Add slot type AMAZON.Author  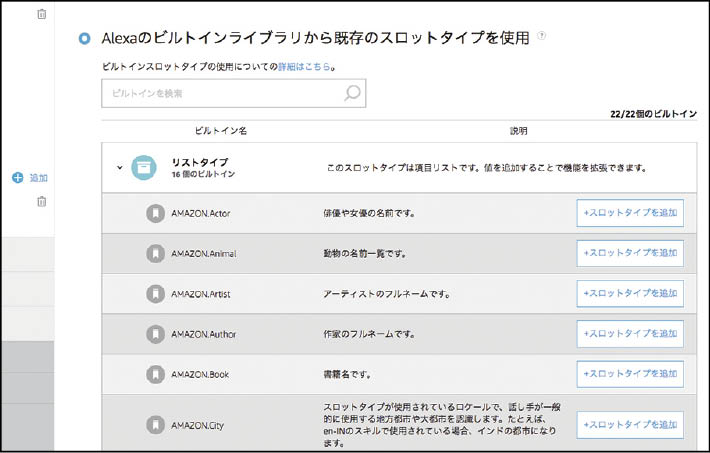coord(630,334)
